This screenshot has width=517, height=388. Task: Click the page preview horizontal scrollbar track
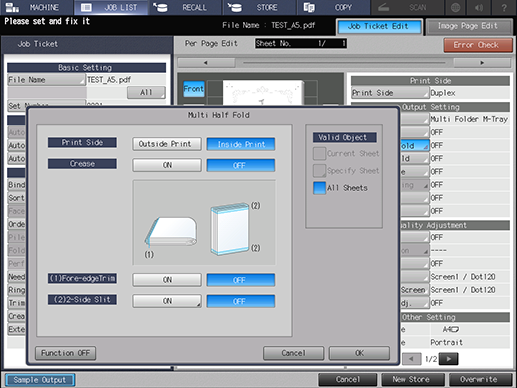[344, 63]
